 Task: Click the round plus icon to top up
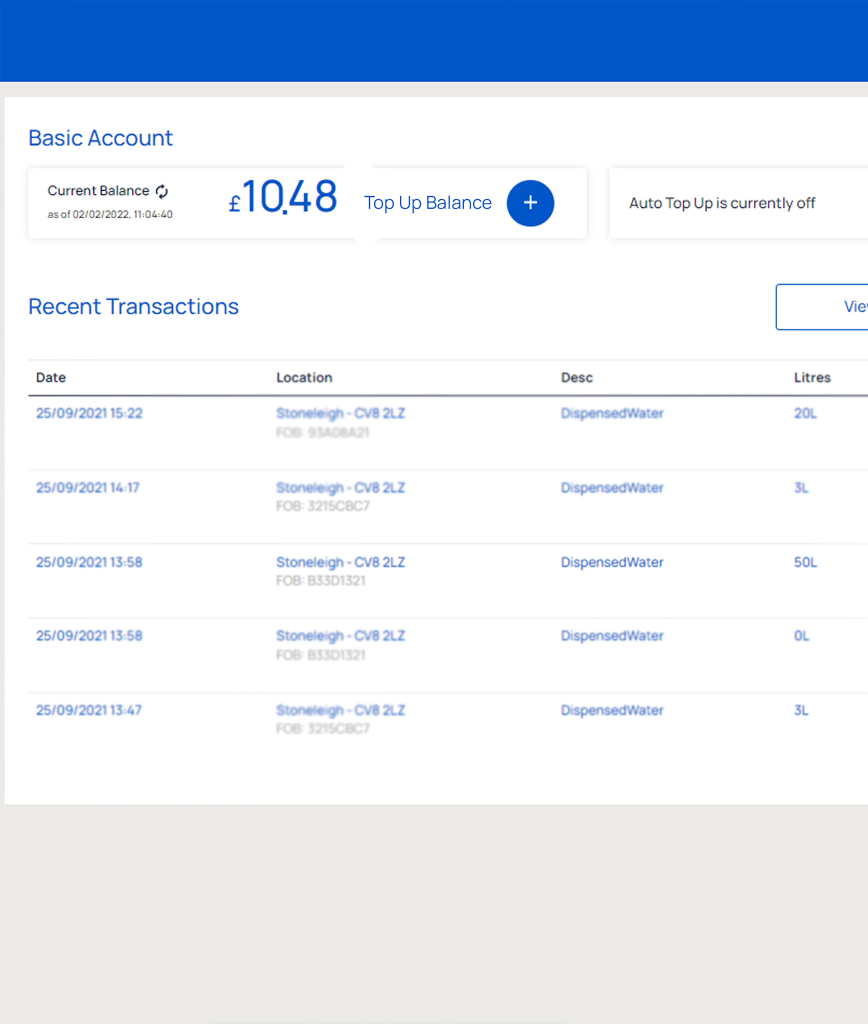tap(530, 203)
